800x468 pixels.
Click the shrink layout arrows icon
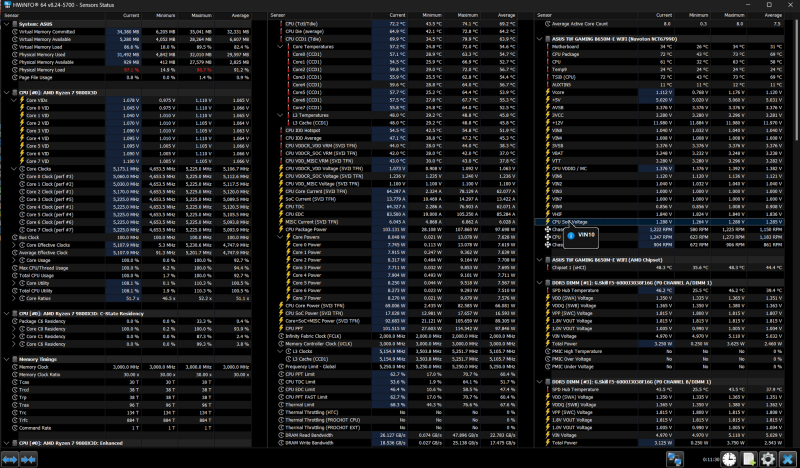tap(29, 459)
